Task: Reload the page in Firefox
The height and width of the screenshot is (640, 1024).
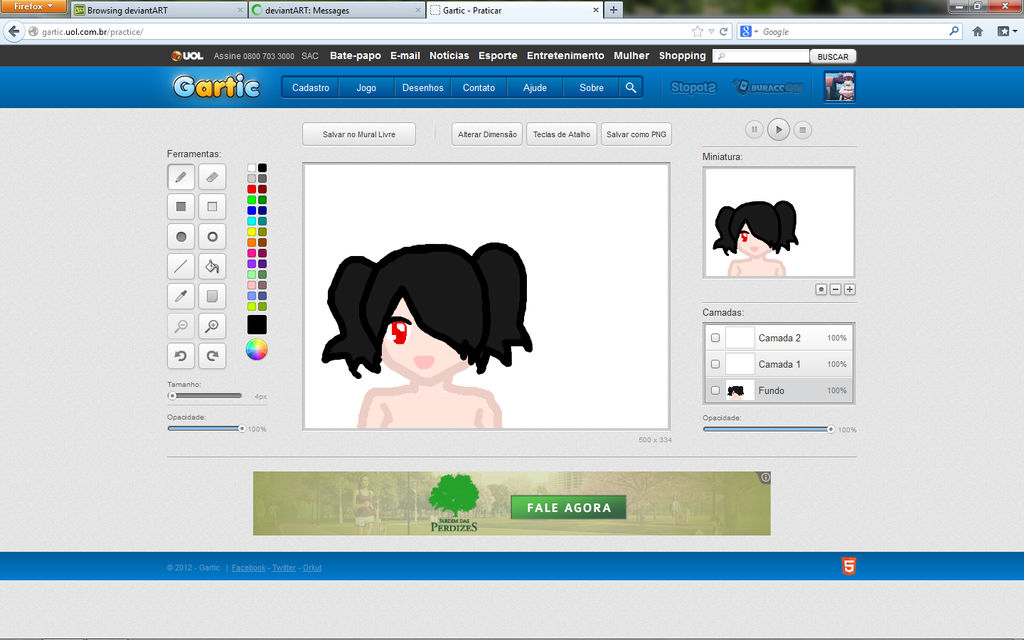Action: (x=724, y=31)
